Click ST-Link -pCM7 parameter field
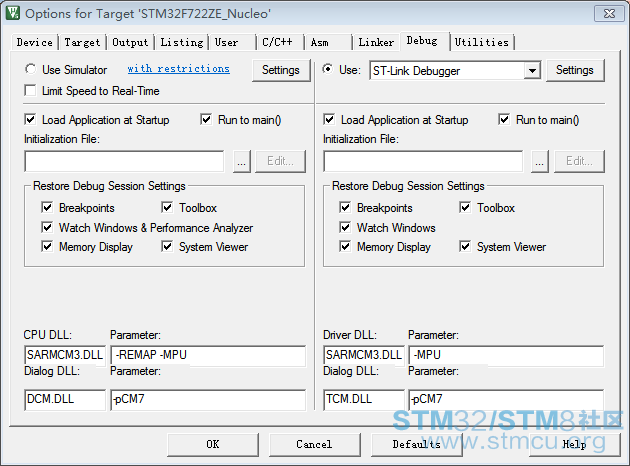This screenshot has width=630, height=466. click(x=506, y=400)
